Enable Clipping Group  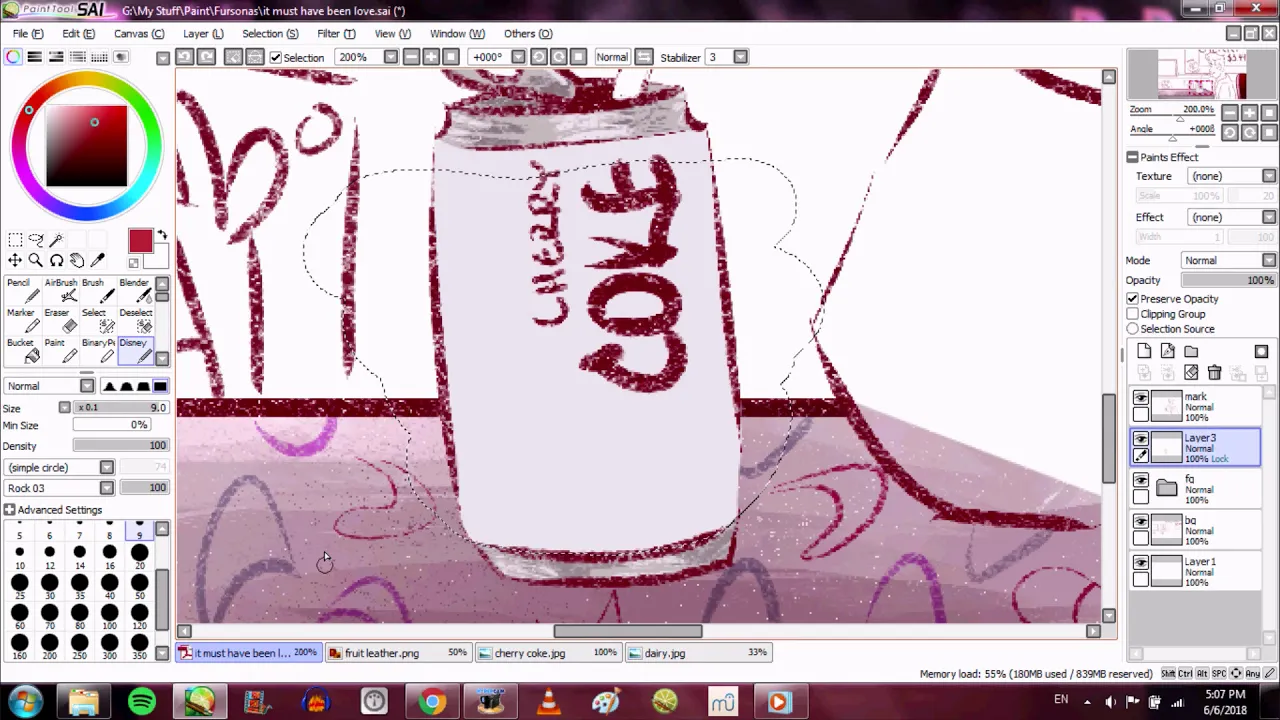coord(1132,314)
